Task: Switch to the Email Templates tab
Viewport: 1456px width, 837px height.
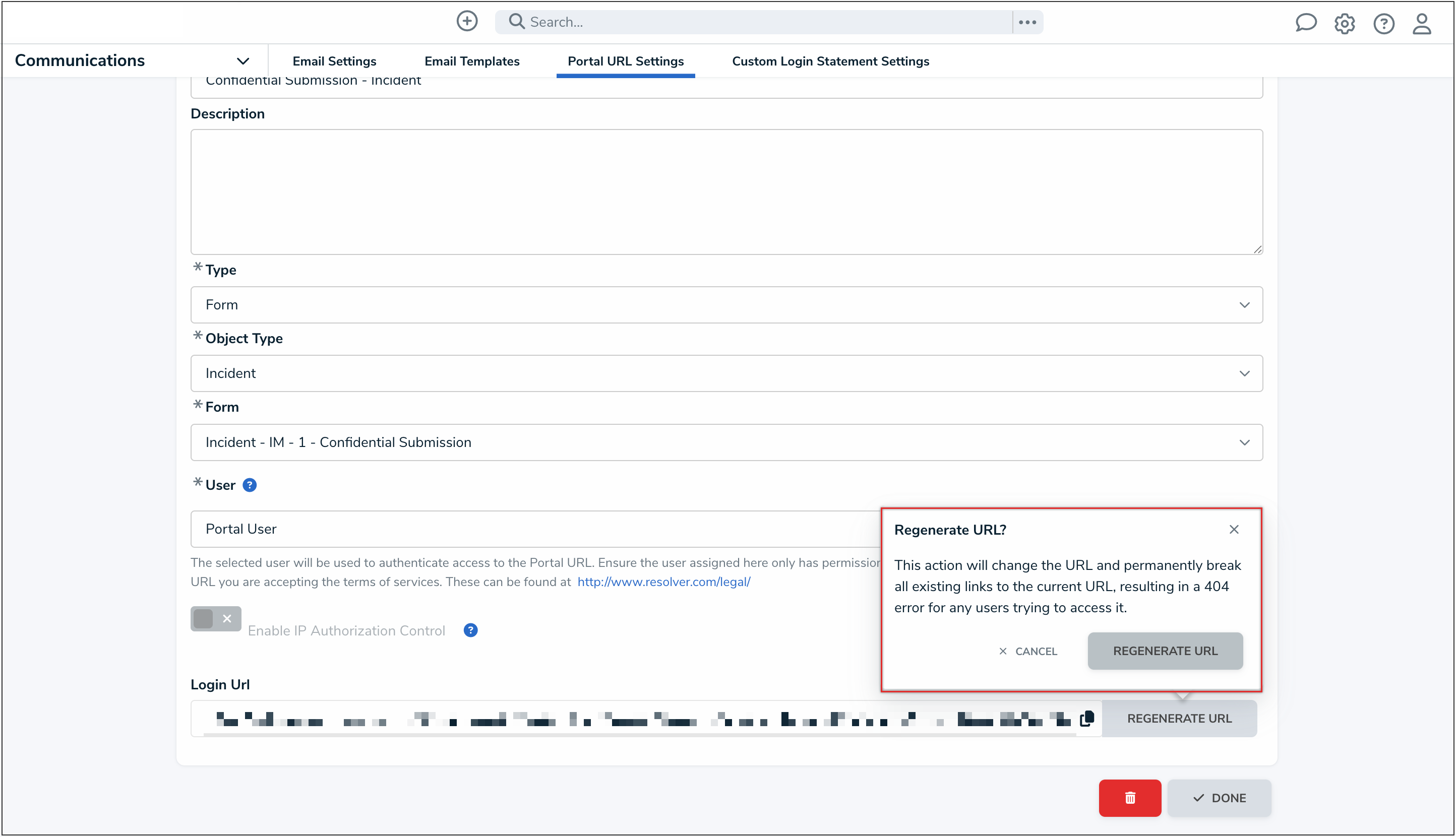Action: click(471, 61)
